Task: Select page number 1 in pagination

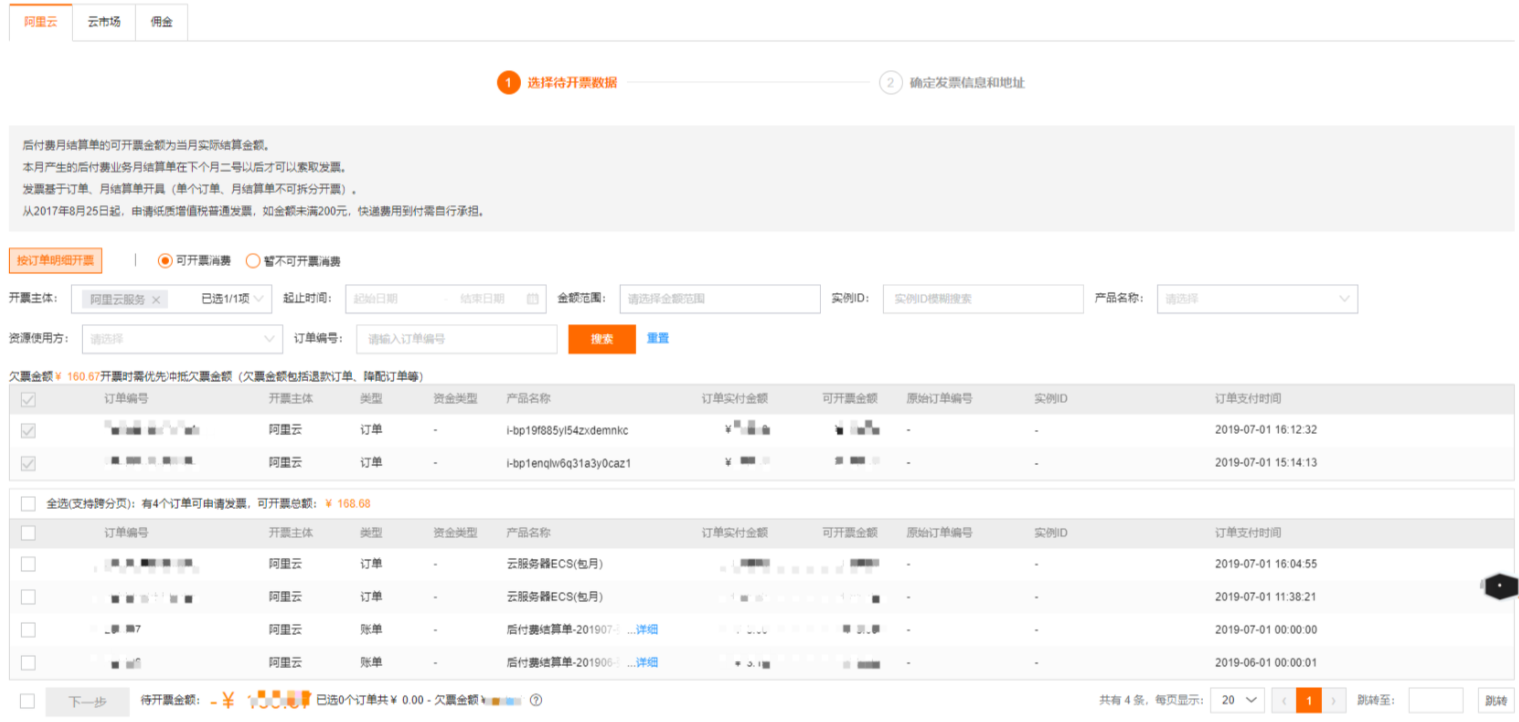Action: tap(1309, 701)
